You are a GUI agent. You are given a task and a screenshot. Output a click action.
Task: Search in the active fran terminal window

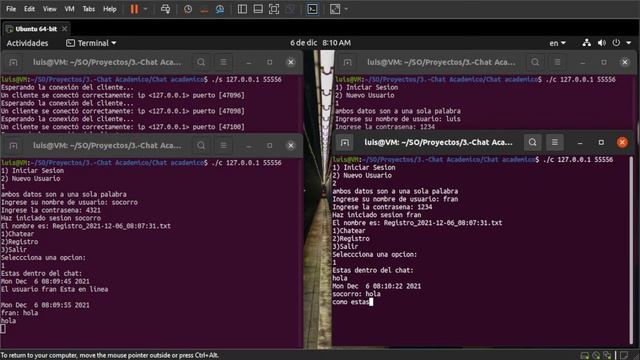[x=533, y=142]
